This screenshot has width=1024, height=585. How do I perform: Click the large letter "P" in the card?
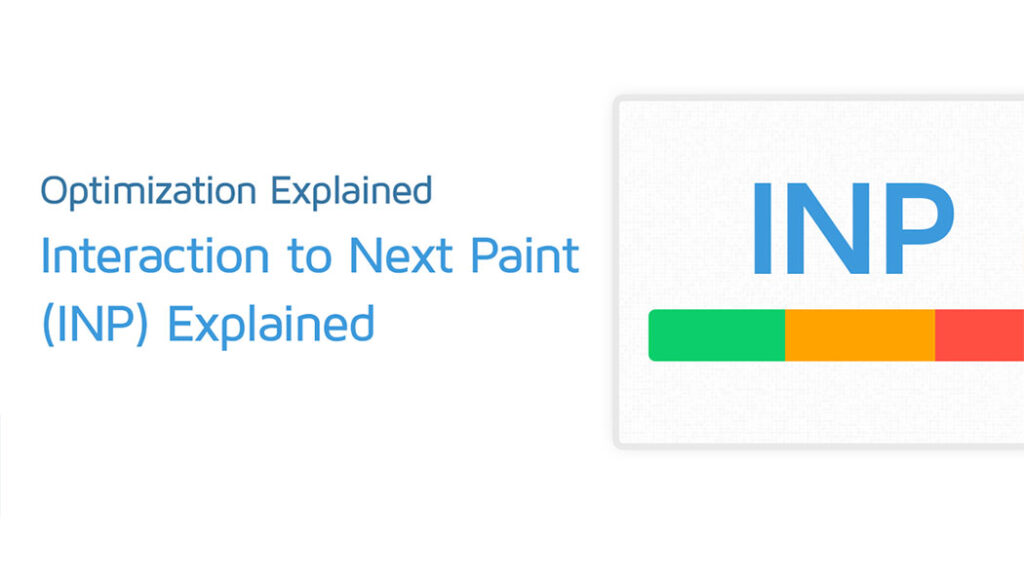916,228
